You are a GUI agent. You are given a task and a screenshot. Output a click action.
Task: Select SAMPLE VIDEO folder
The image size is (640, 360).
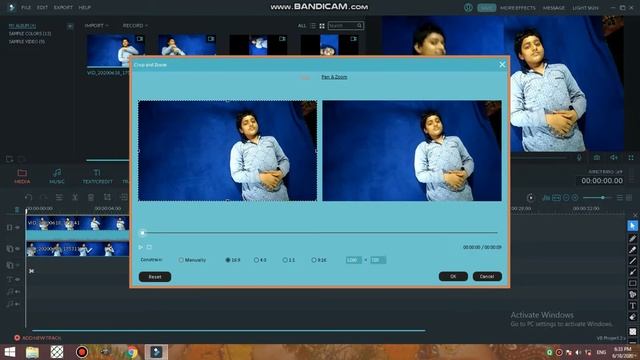[27, 42]
